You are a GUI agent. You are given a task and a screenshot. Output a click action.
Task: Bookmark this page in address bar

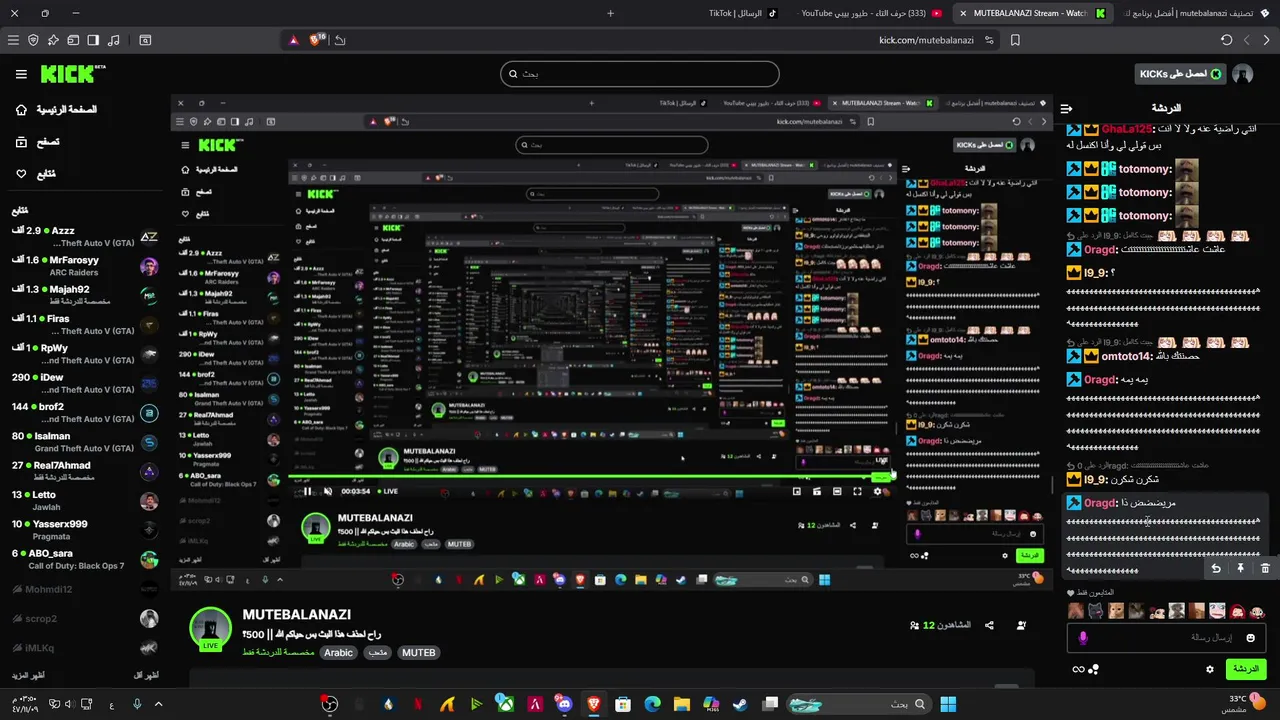coord(1015,40)
